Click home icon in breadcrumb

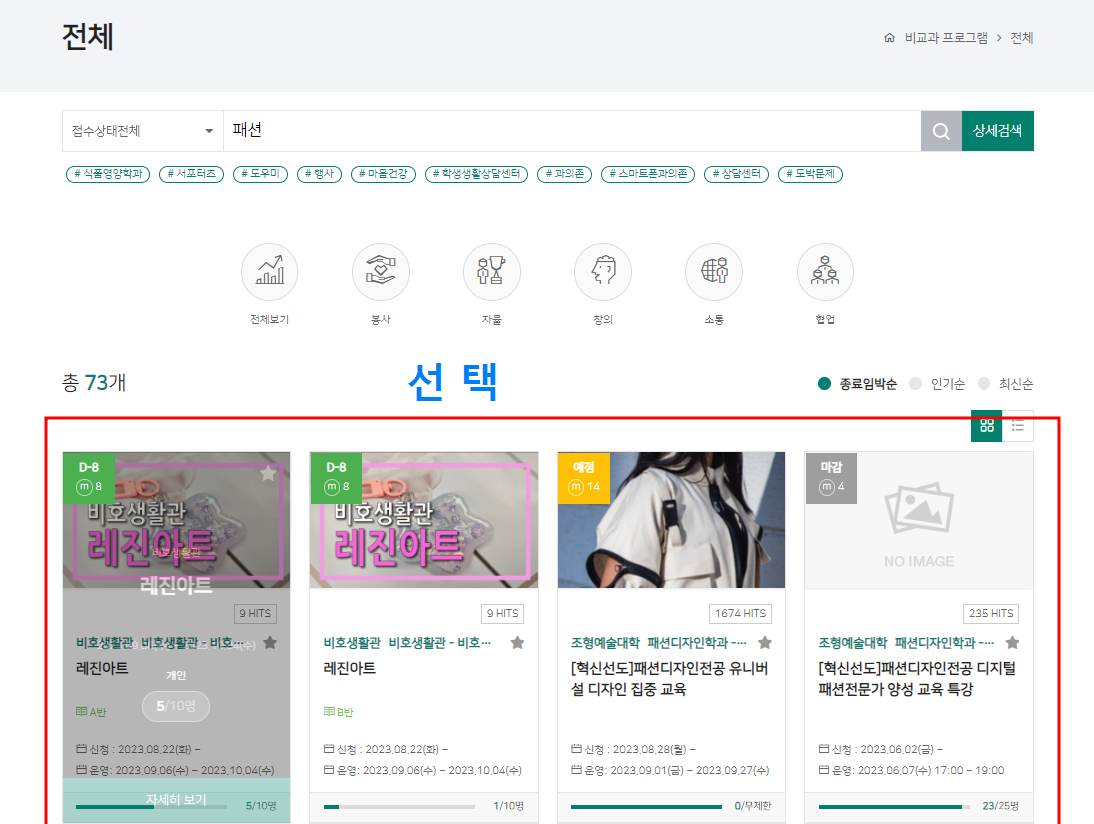coord(889,38)
